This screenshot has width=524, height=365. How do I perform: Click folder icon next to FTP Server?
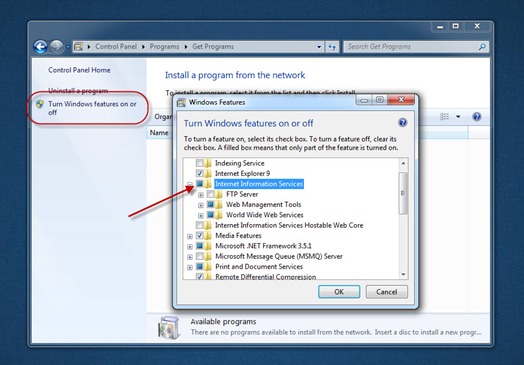tap(219, 194)
